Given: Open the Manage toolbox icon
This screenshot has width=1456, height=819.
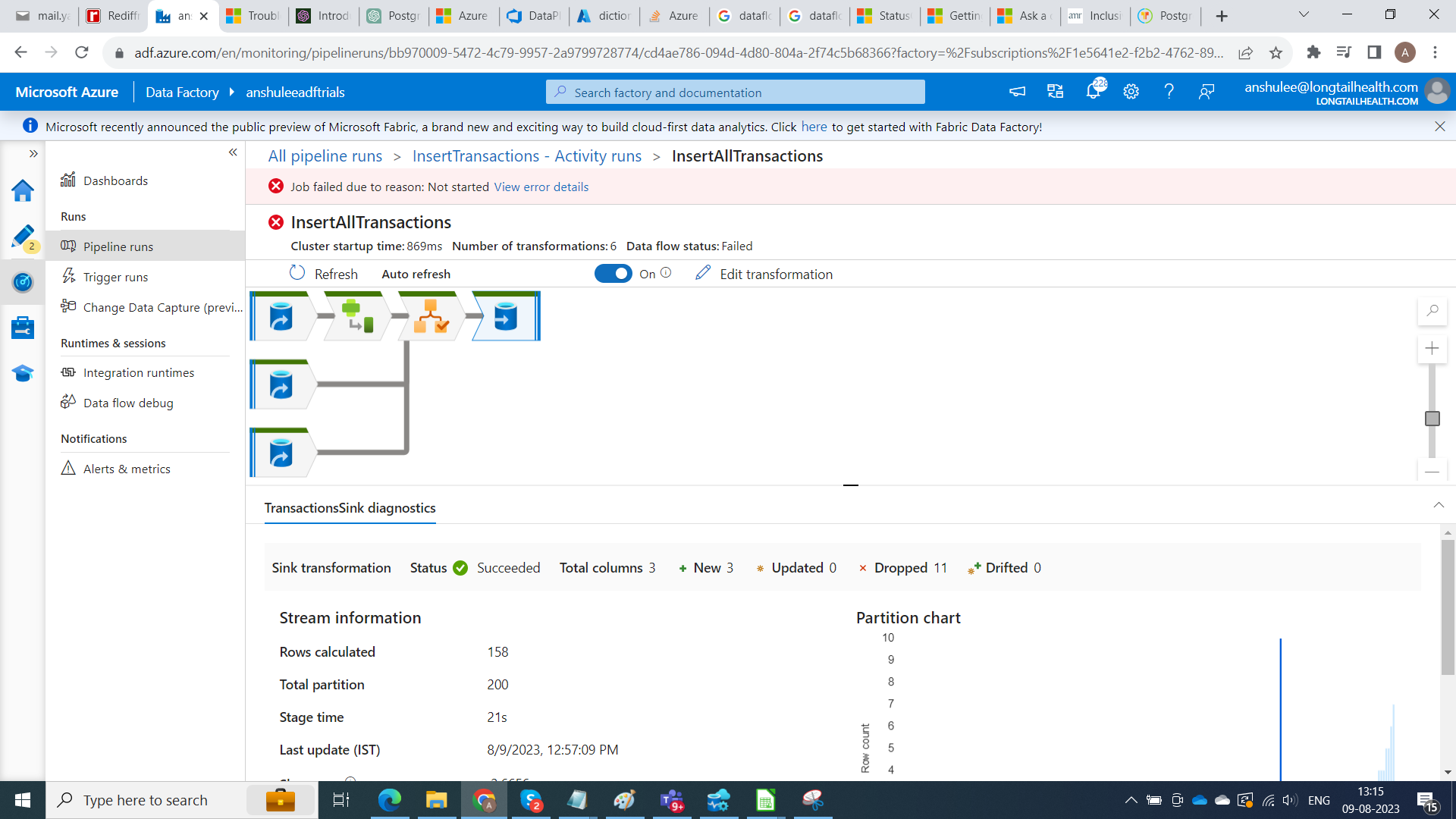Looking at the screenshot, I should pyautogui.click(x=23, y=328).
